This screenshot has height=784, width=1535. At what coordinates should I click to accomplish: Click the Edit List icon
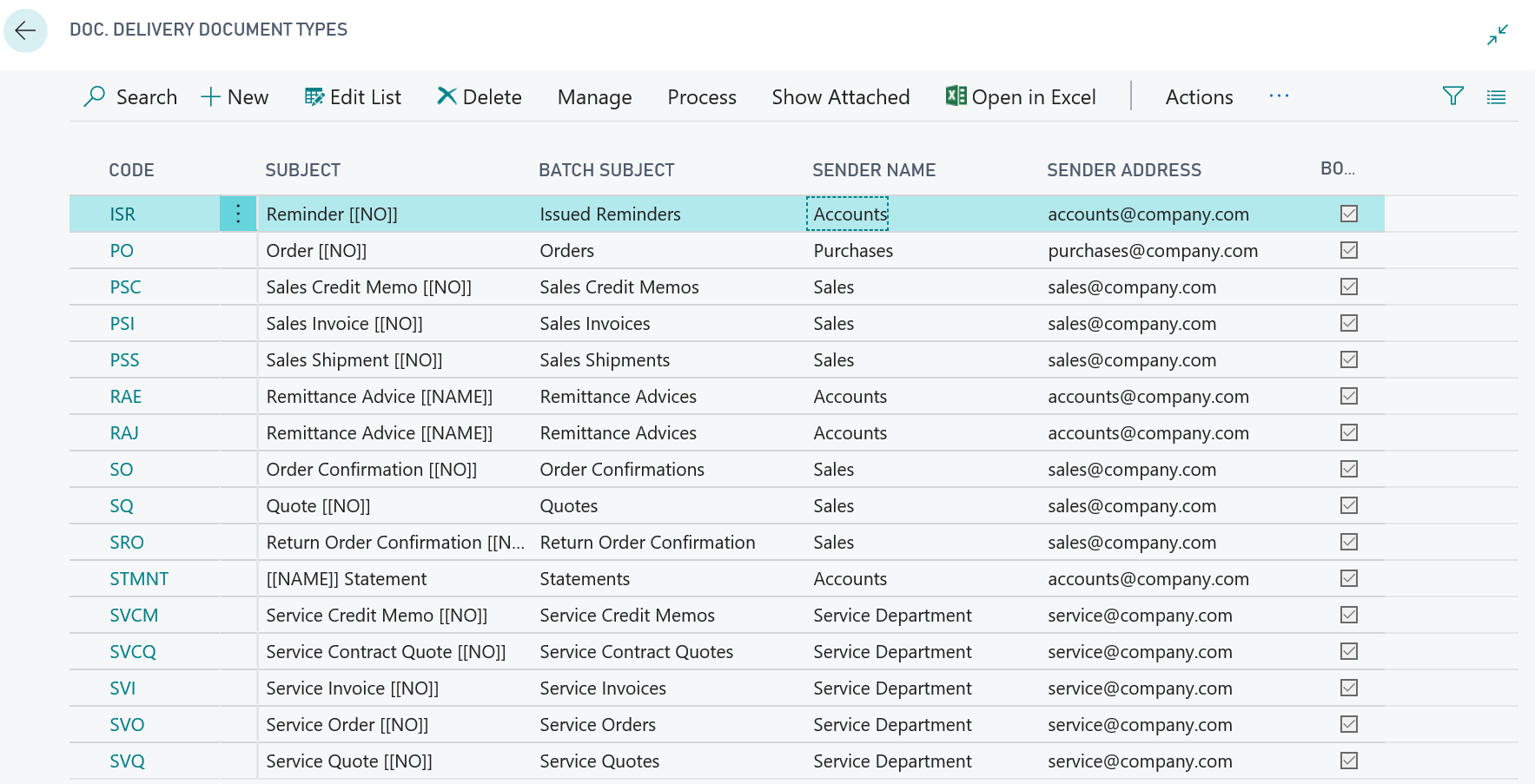314,96
